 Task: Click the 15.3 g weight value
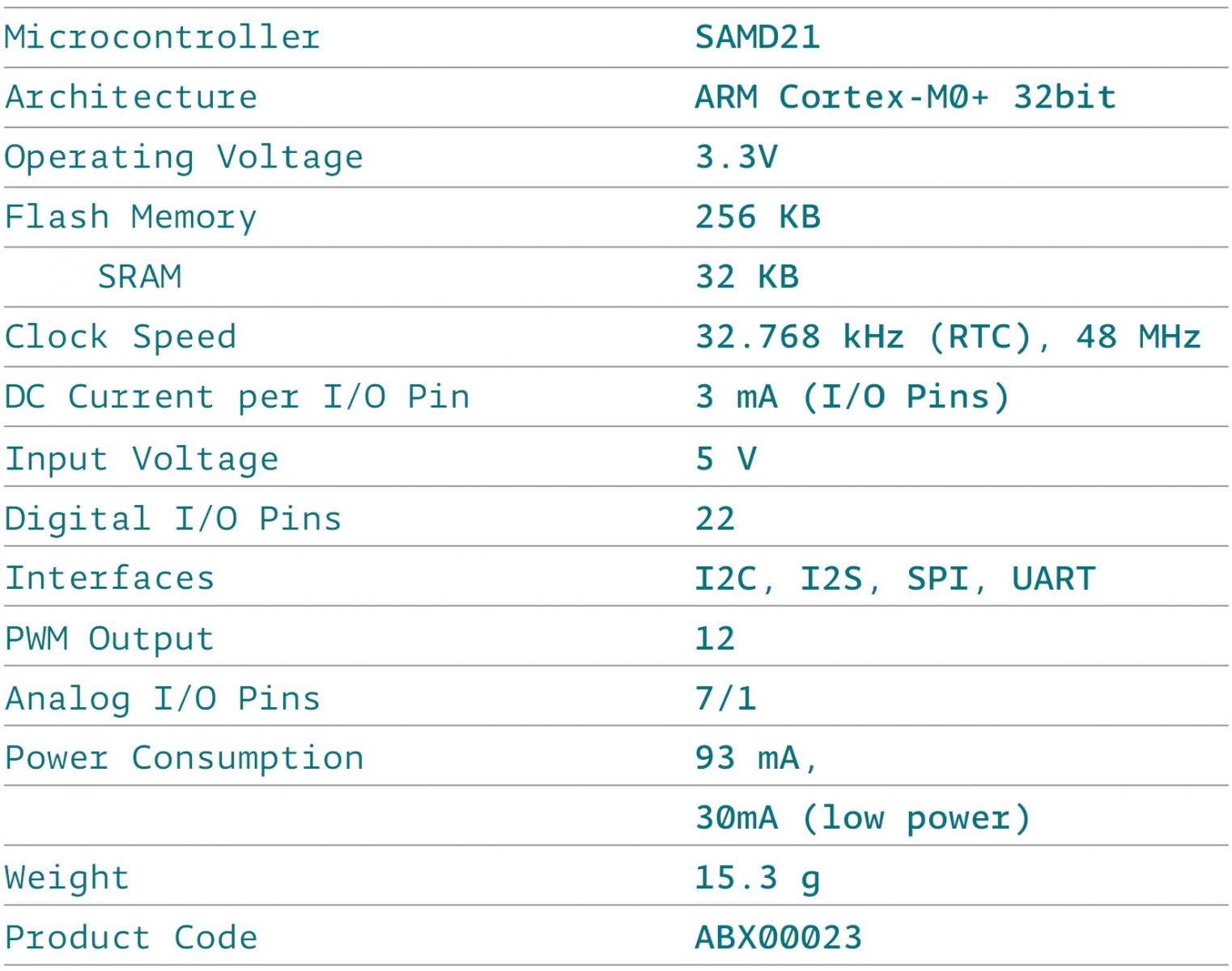[757, 878]
